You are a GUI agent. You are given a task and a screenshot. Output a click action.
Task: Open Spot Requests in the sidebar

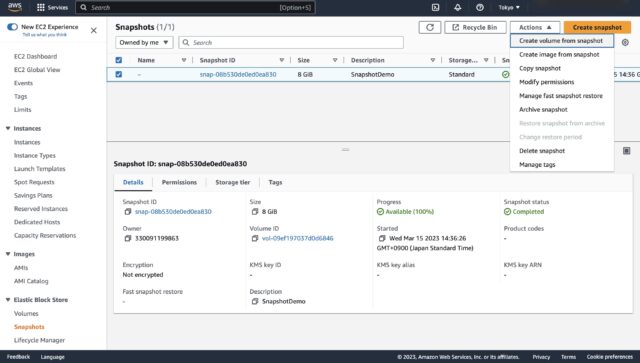click(34, 182)
